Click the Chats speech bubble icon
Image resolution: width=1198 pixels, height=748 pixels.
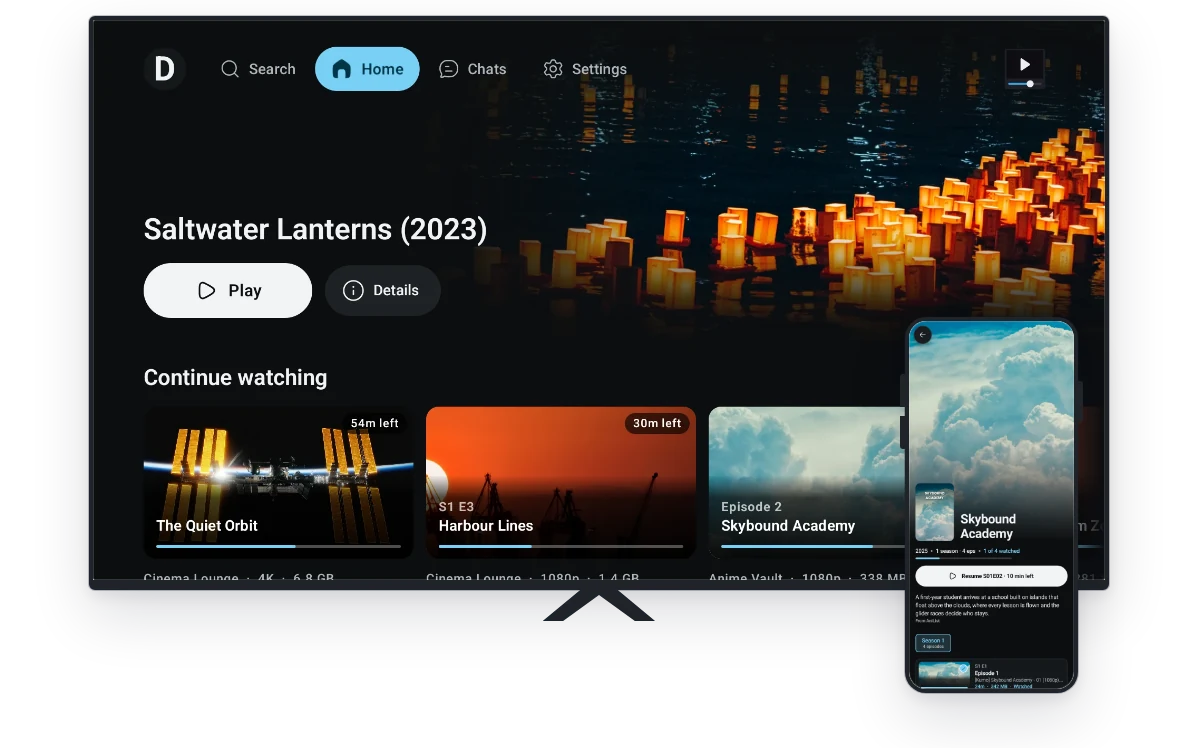pyautogui.click(x=448, y=69)
